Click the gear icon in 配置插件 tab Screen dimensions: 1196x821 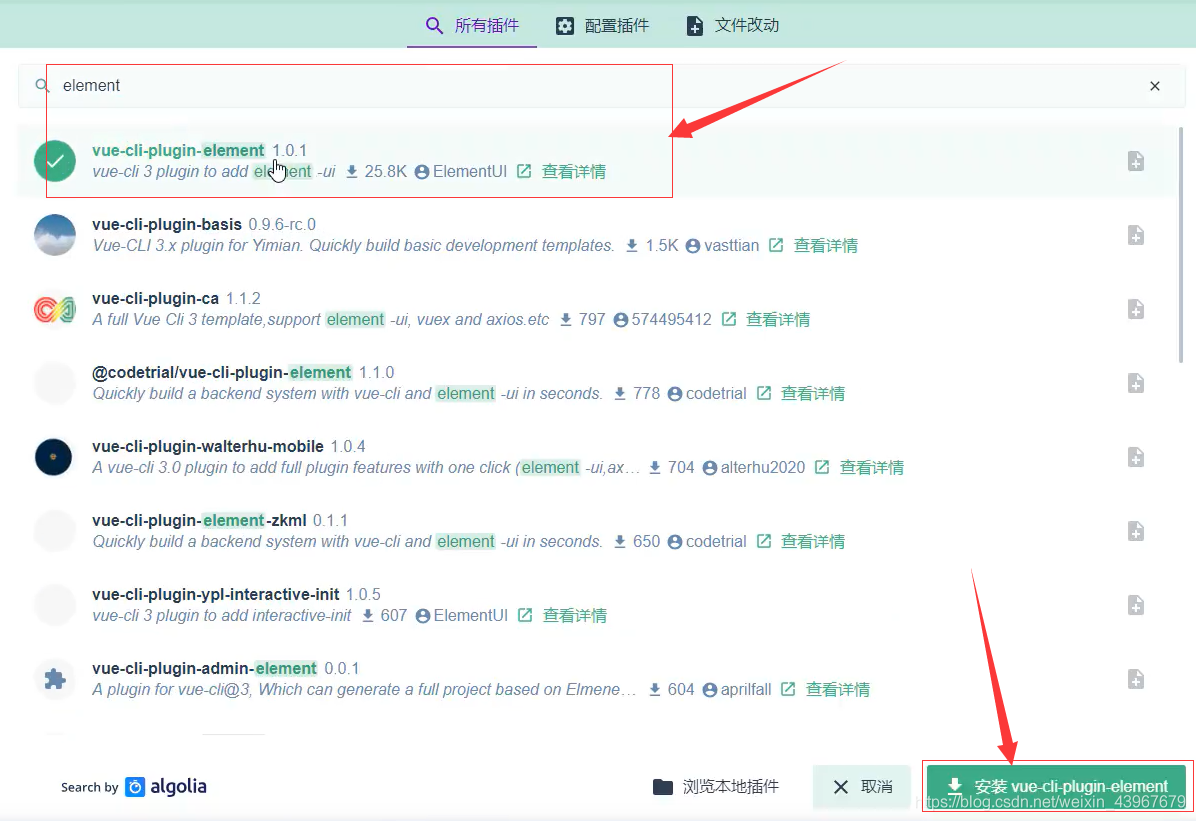(564, 26)
